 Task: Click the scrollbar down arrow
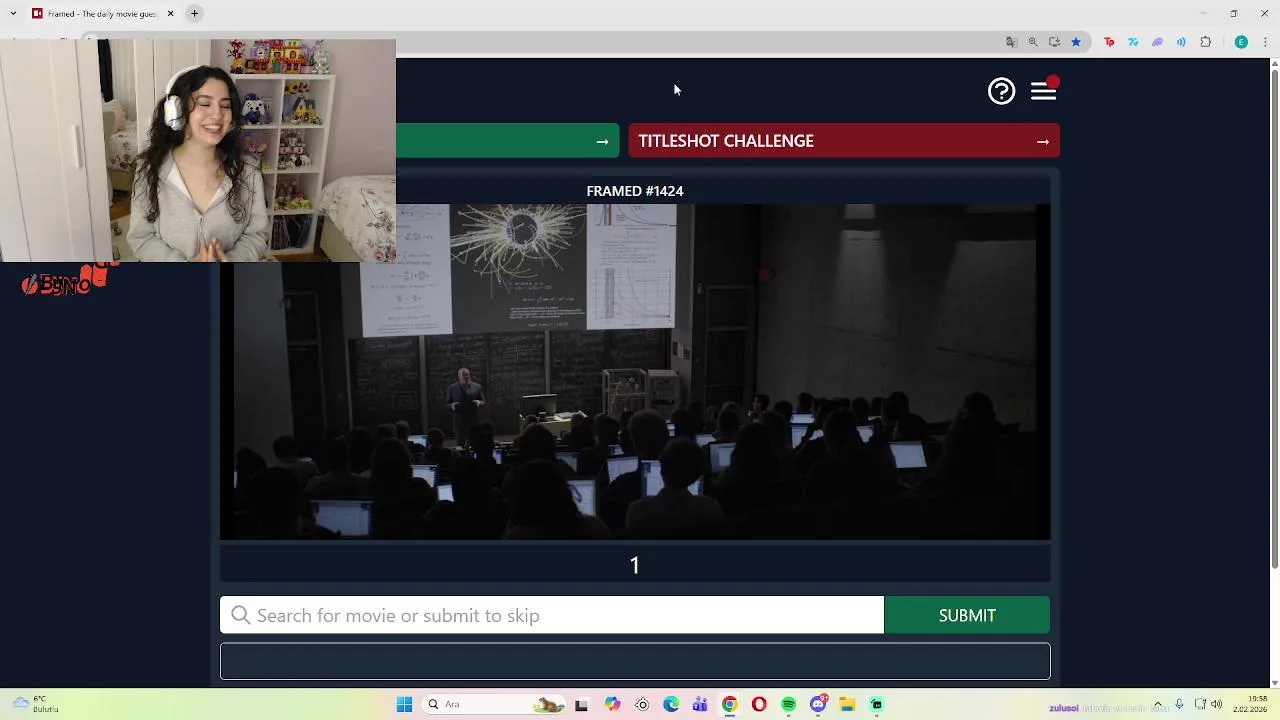coord(1274,683)
